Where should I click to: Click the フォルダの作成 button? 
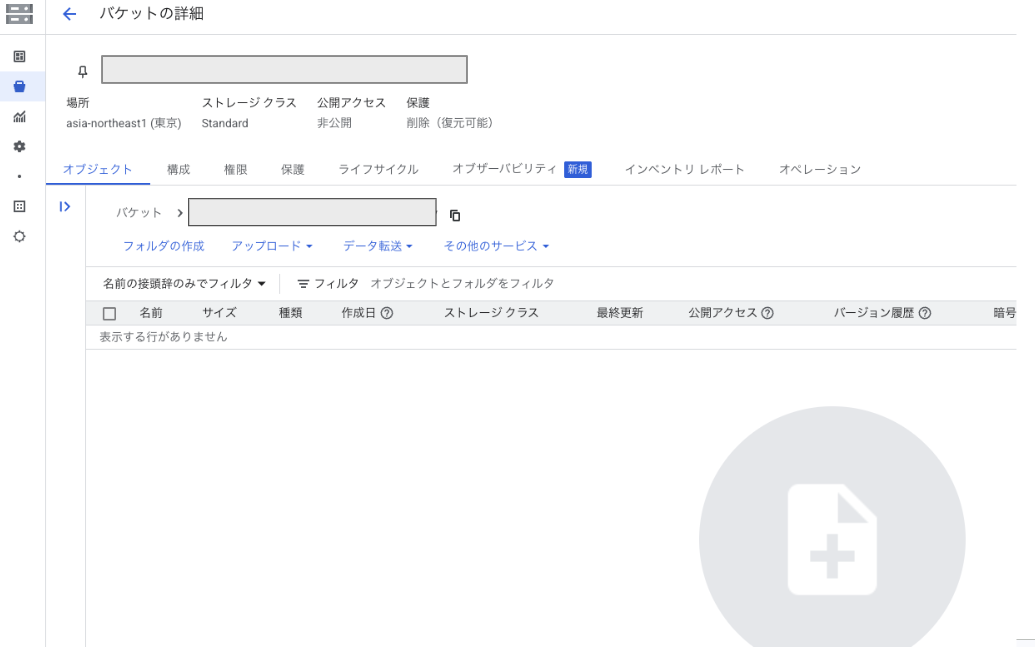click(x=163, y=246)
